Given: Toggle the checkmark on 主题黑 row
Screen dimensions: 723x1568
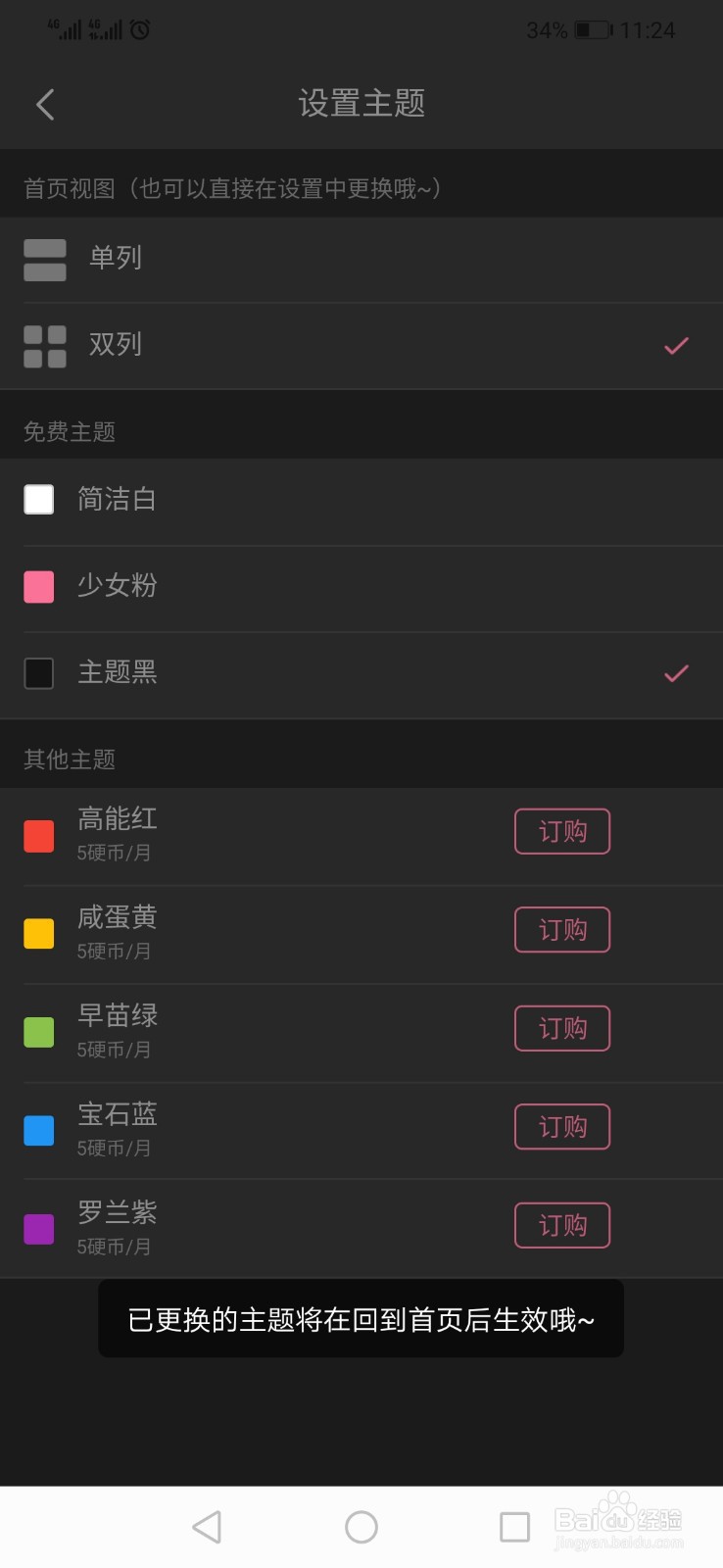Looking at the screenshot, I should pyautogui.click(x=677, y=673).
